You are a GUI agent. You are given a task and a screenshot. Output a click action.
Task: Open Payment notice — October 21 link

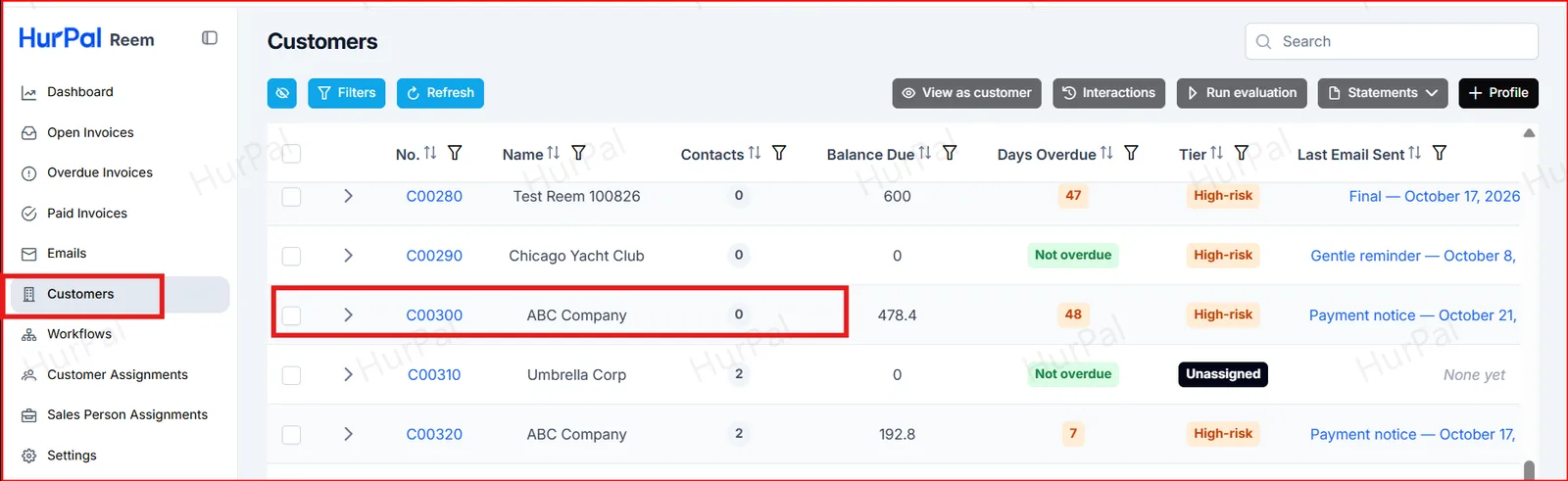(1413, 315)
